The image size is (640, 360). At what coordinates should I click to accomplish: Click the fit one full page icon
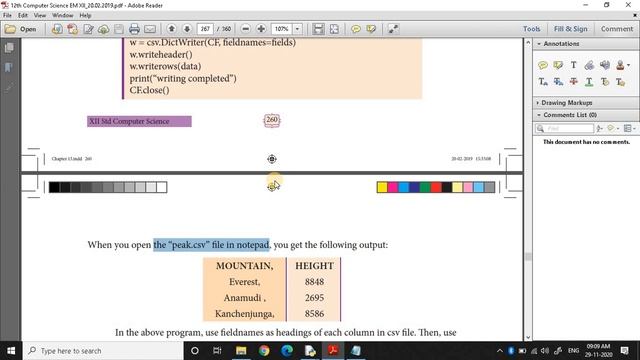pyautogui.click(x=334, y=29)
